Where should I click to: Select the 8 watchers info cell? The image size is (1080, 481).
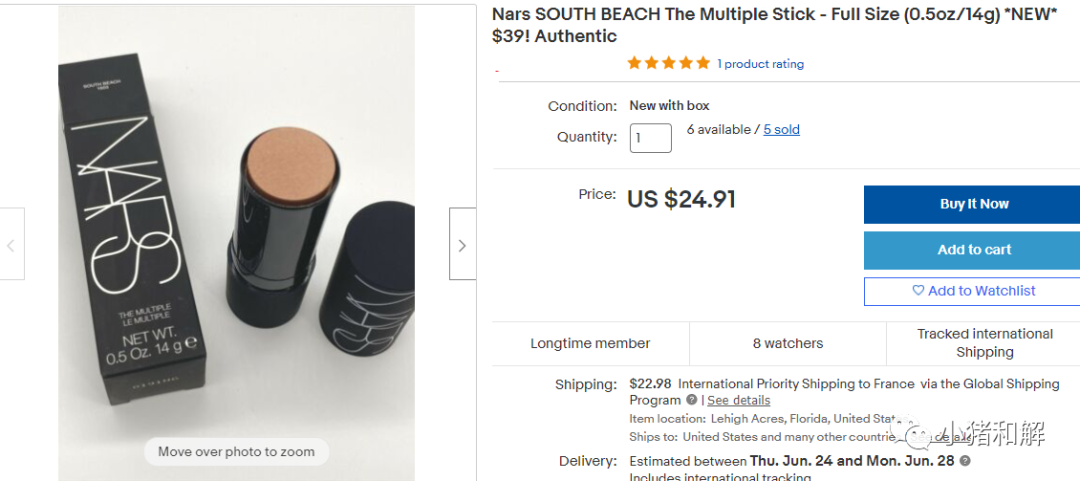coord(788,343)
